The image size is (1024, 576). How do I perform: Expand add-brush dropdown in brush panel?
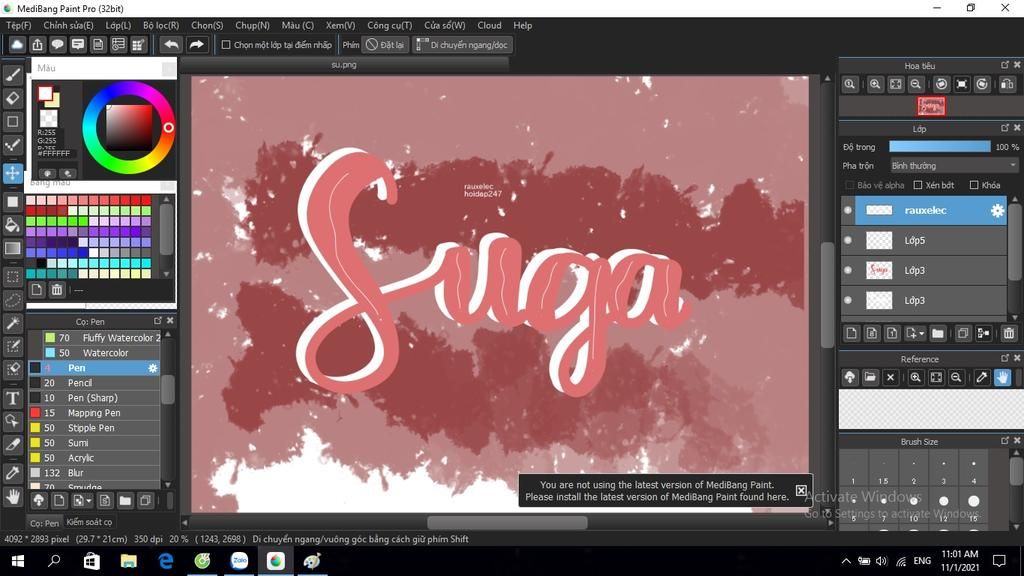(89, 501)
